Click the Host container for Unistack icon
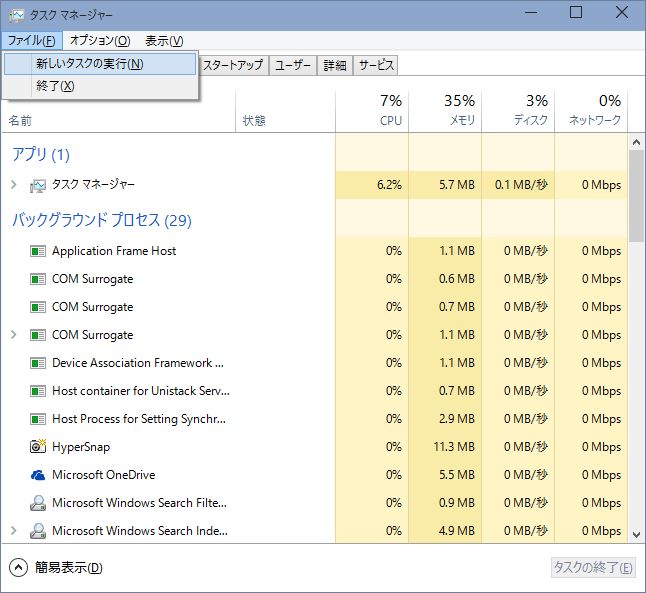Screen dimensions: 646x593 (38, 391)
